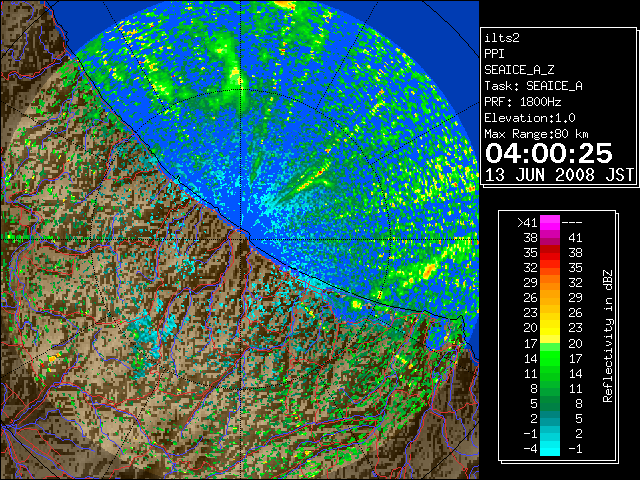Viewport: 640px width, 480px height.
Task: Click the magenta >41 dBZ legend swatch
Action: (550, 222)
